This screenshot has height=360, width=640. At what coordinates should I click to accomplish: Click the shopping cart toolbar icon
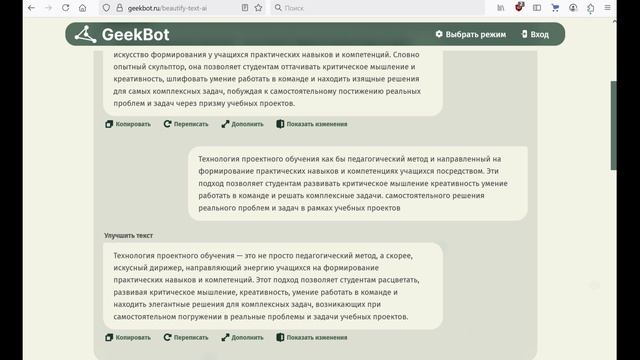555,8
